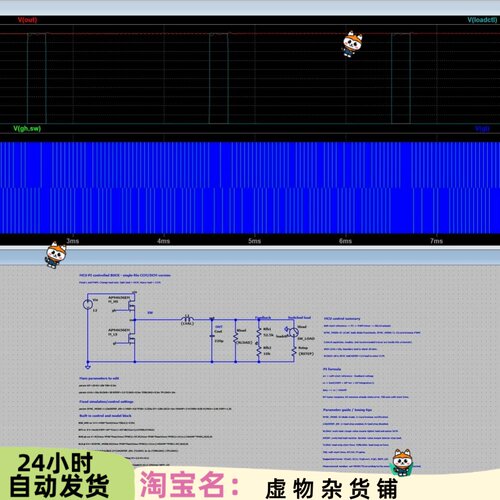Select the ground symbol in schematic
The height and width of the screenshot is (500, 500).
tap(88, 367)
